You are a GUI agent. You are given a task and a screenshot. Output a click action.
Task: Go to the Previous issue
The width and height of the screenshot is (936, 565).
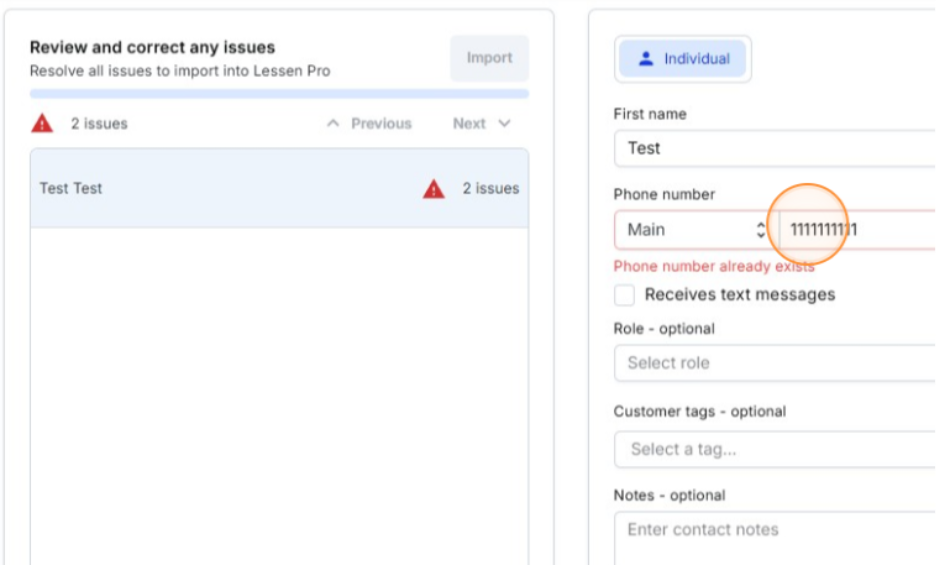[369, 124]
